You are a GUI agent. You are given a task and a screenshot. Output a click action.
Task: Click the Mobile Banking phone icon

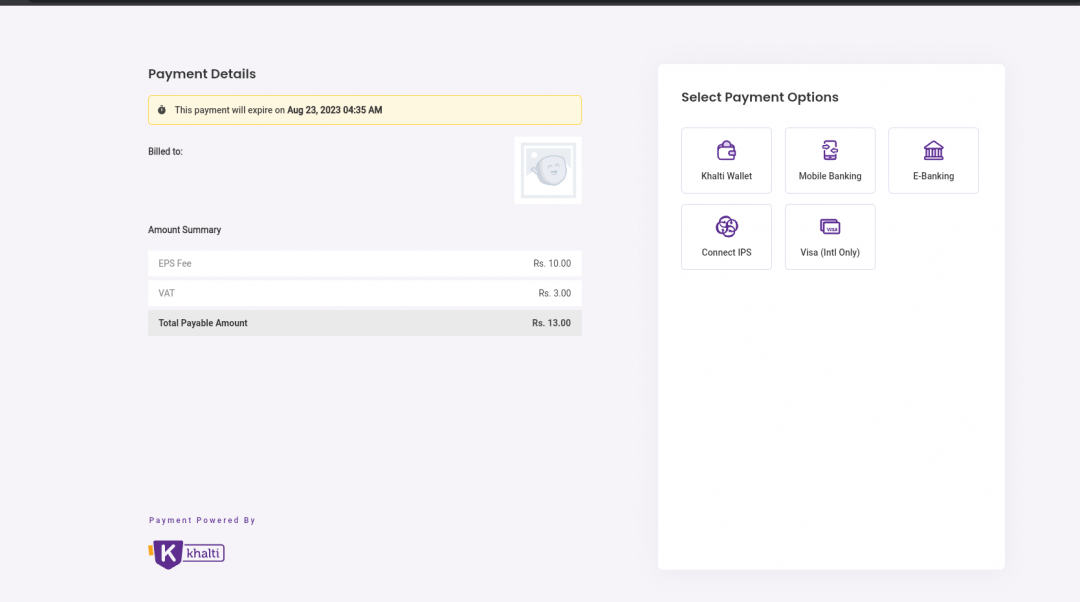click(x=830, y=150)
